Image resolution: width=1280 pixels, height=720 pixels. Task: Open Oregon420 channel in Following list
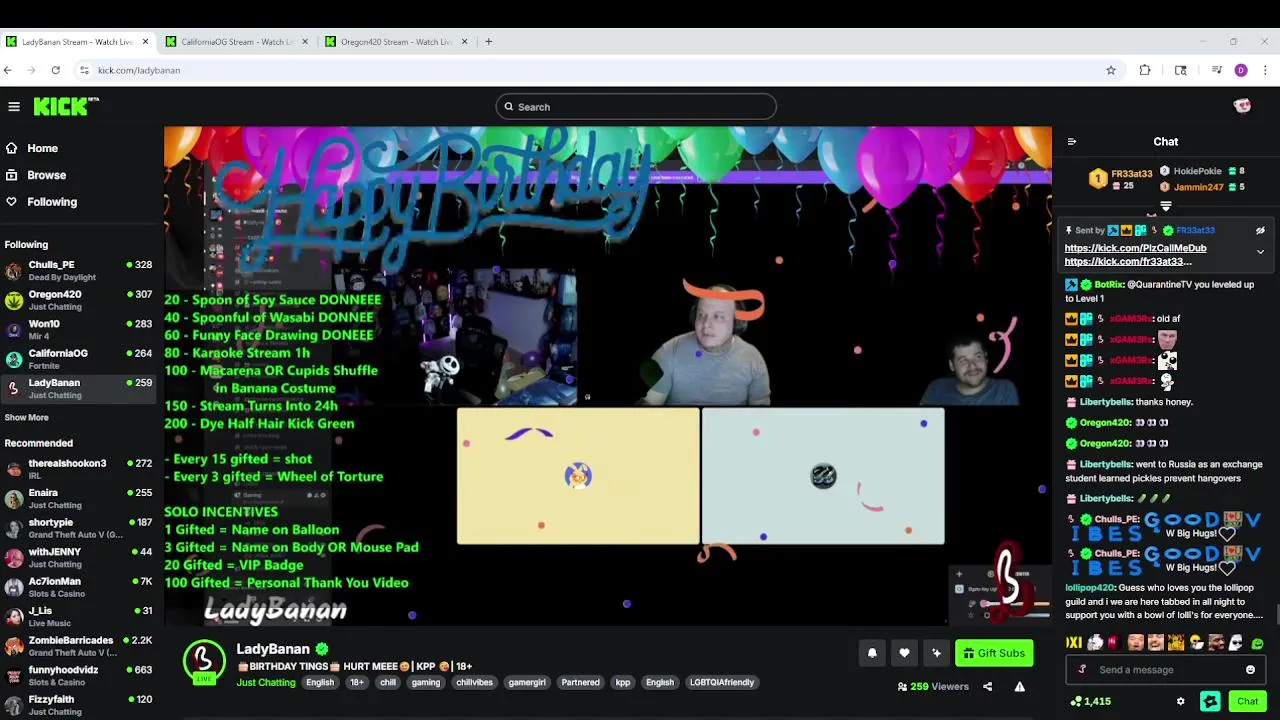[x=80, y=300]
